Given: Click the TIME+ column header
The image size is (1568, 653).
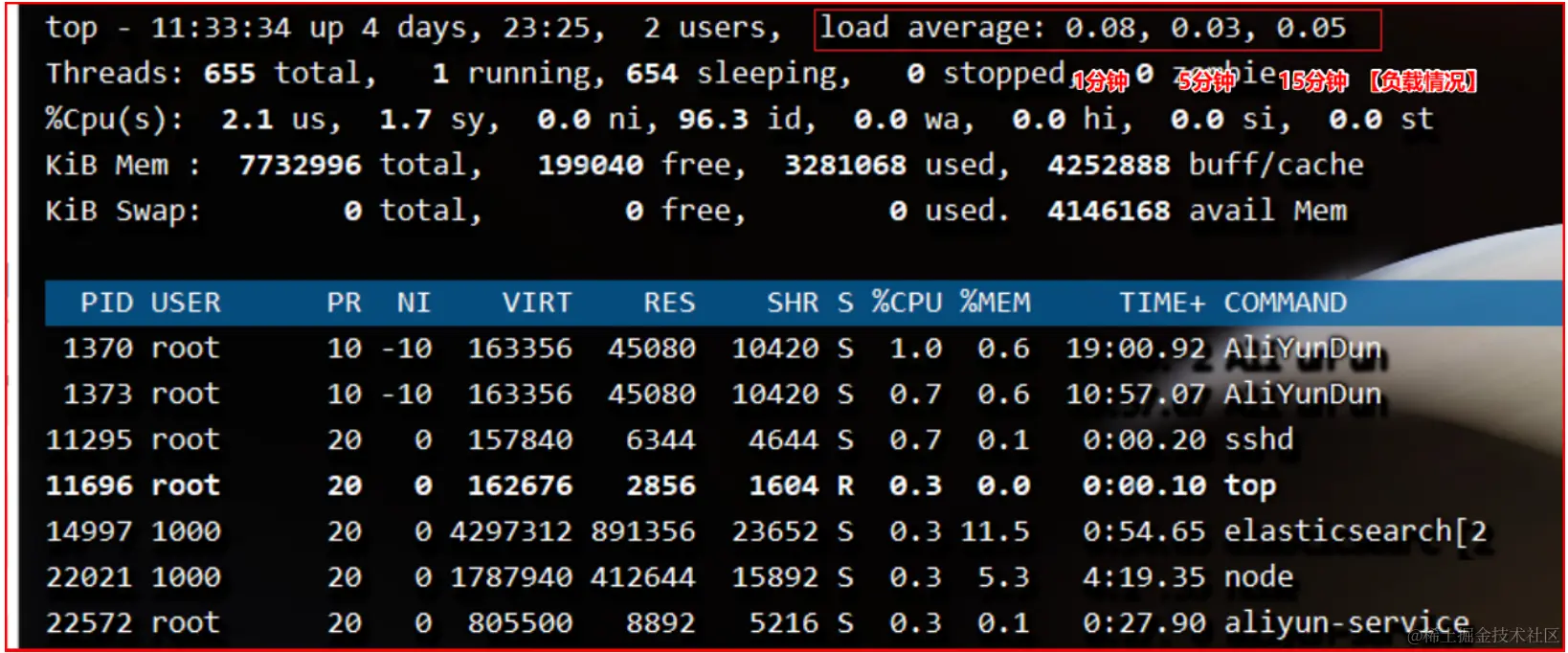Looking at the screenshot, I should pyautogui.click(x=1162, y=304).
